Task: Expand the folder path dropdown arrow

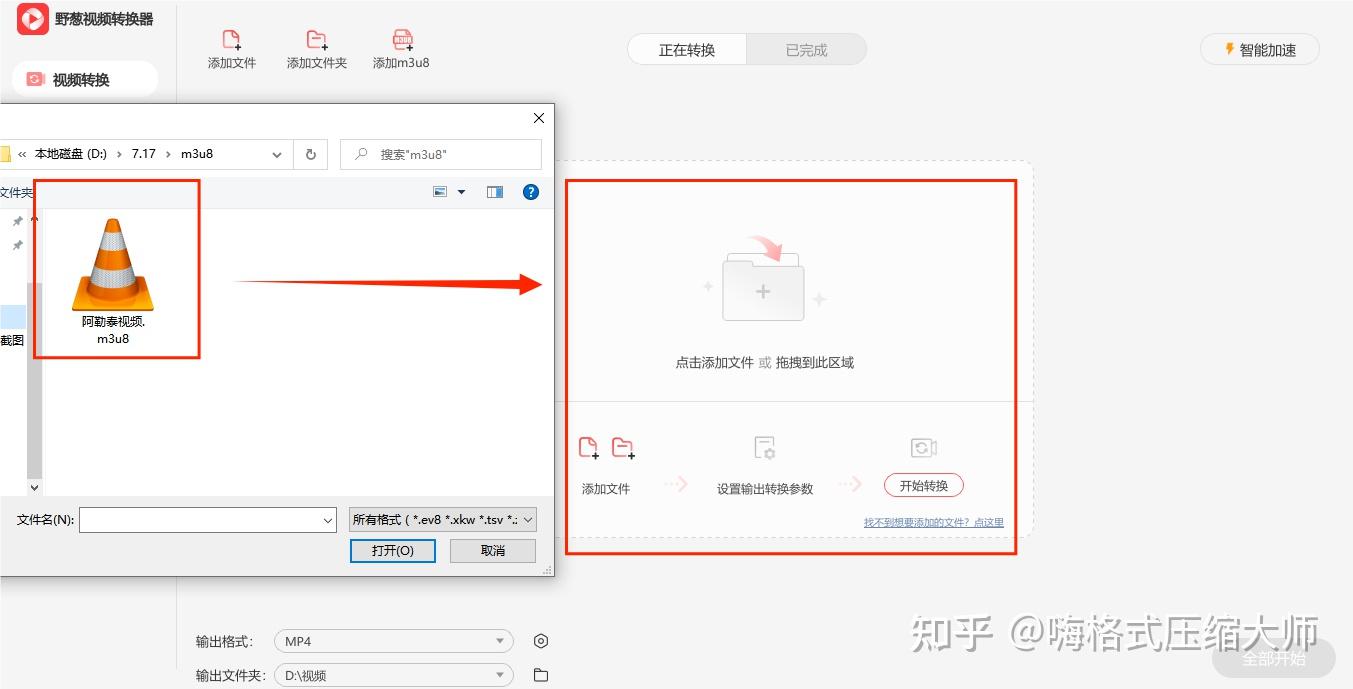Action: tap(277, 154)
